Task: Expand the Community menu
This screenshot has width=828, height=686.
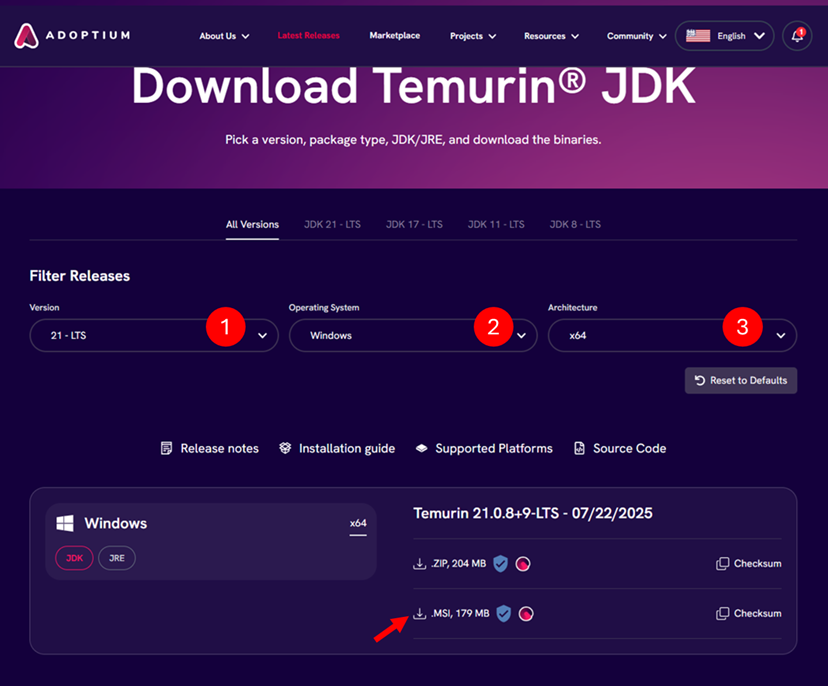Action: (636, 36)
